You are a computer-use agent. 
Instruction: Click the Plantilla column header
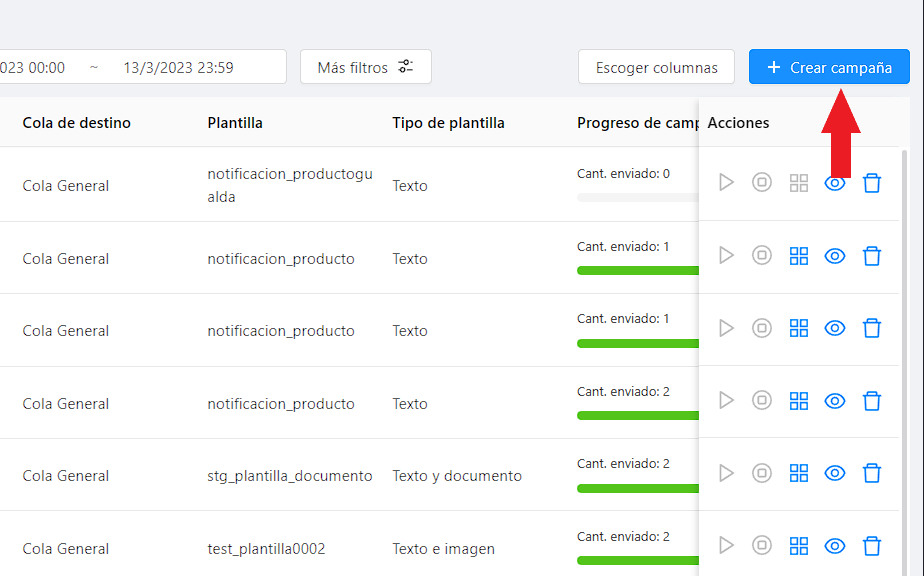point(235,123)
